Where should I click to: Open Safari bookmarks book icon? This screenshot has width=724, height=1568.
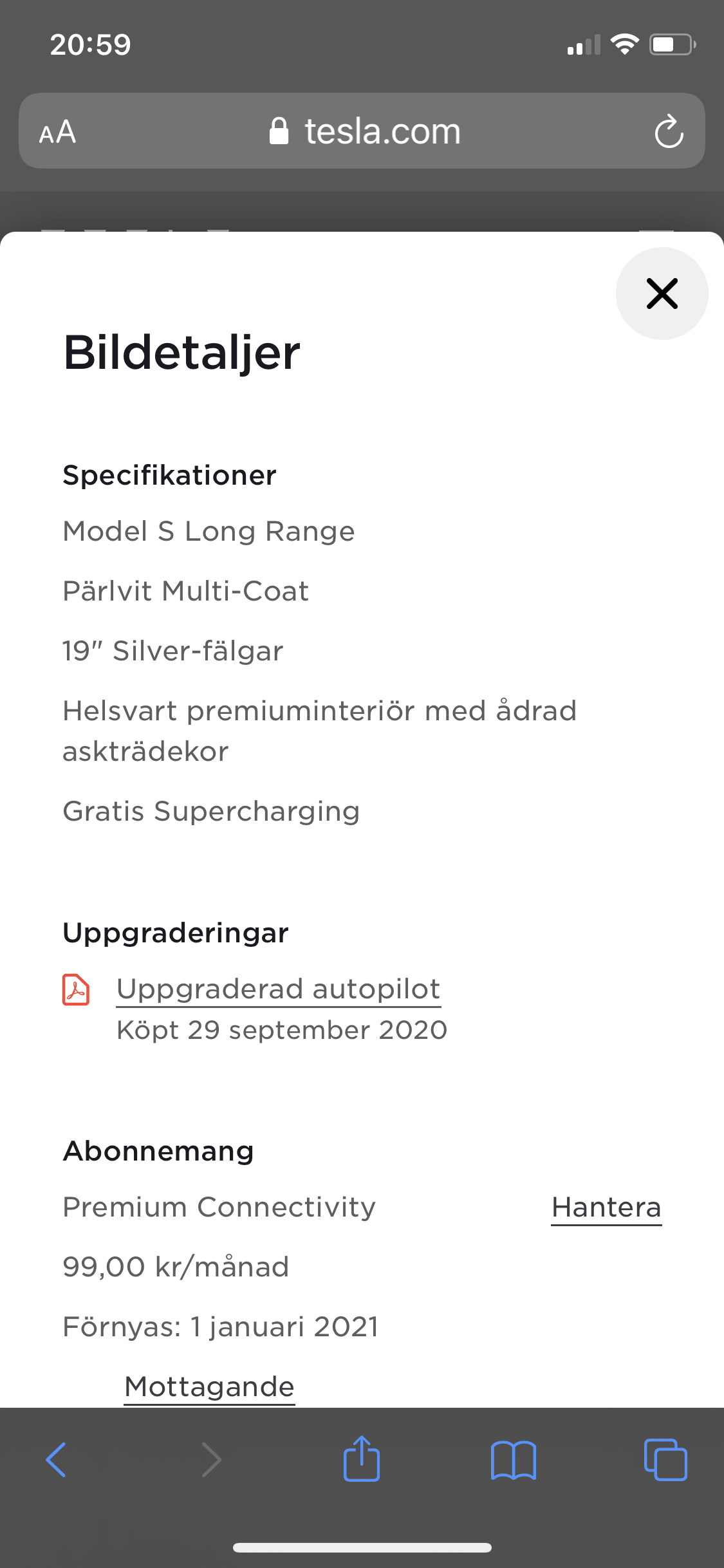(x=513, y=1459)
